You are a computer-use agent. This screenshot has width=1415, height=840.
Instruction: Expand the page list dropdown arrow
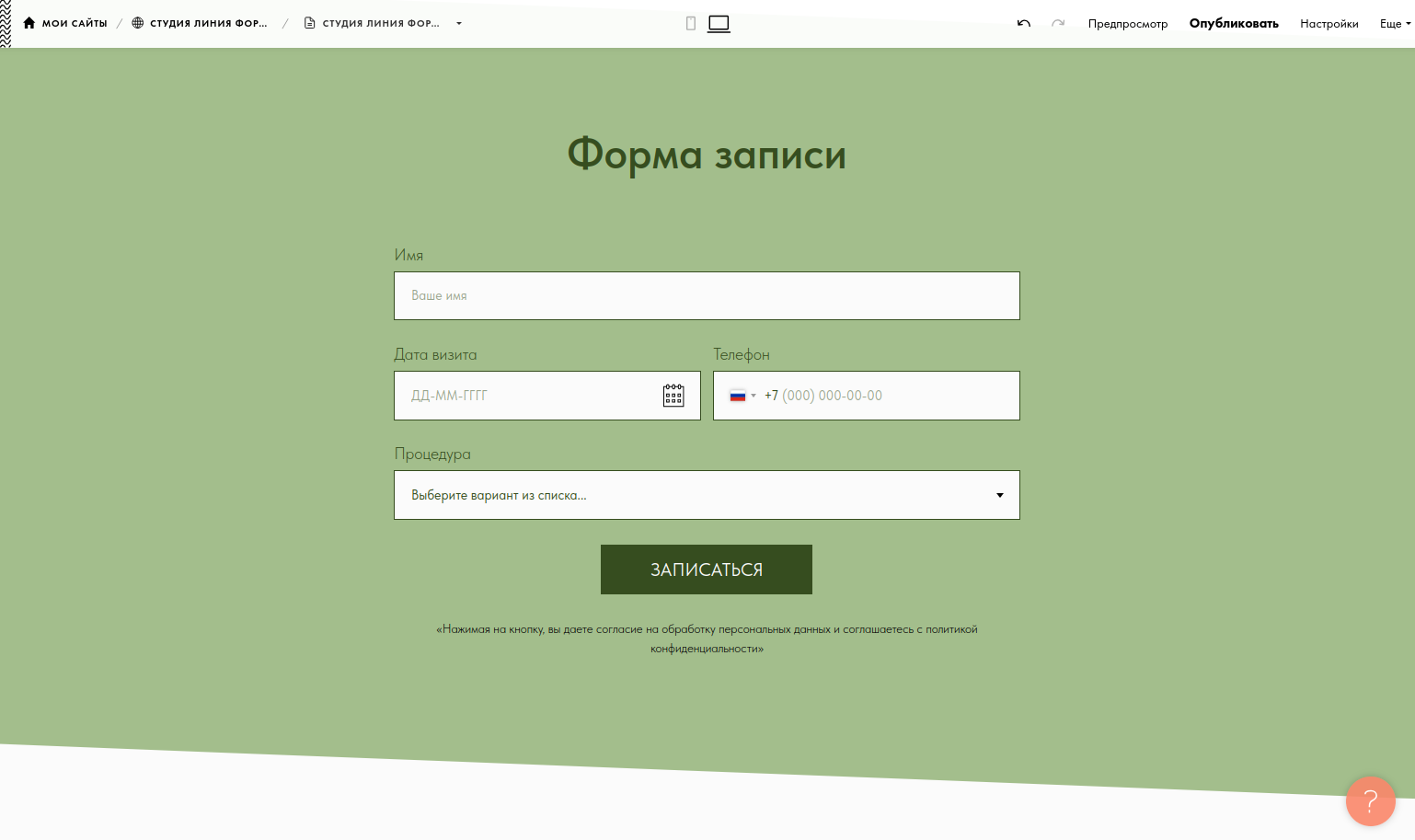pos(459,23)
